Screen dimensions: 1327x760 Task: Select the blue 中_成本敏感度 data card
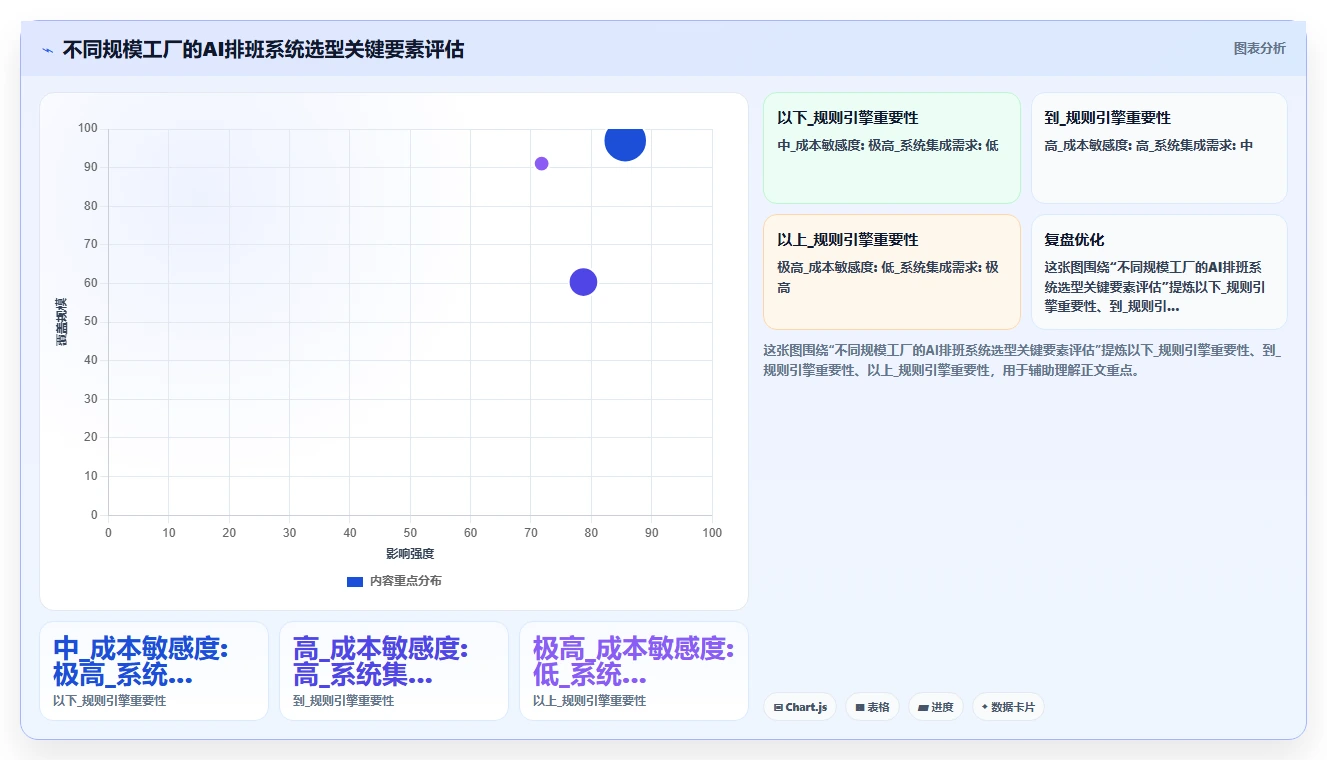coord(154,671)
